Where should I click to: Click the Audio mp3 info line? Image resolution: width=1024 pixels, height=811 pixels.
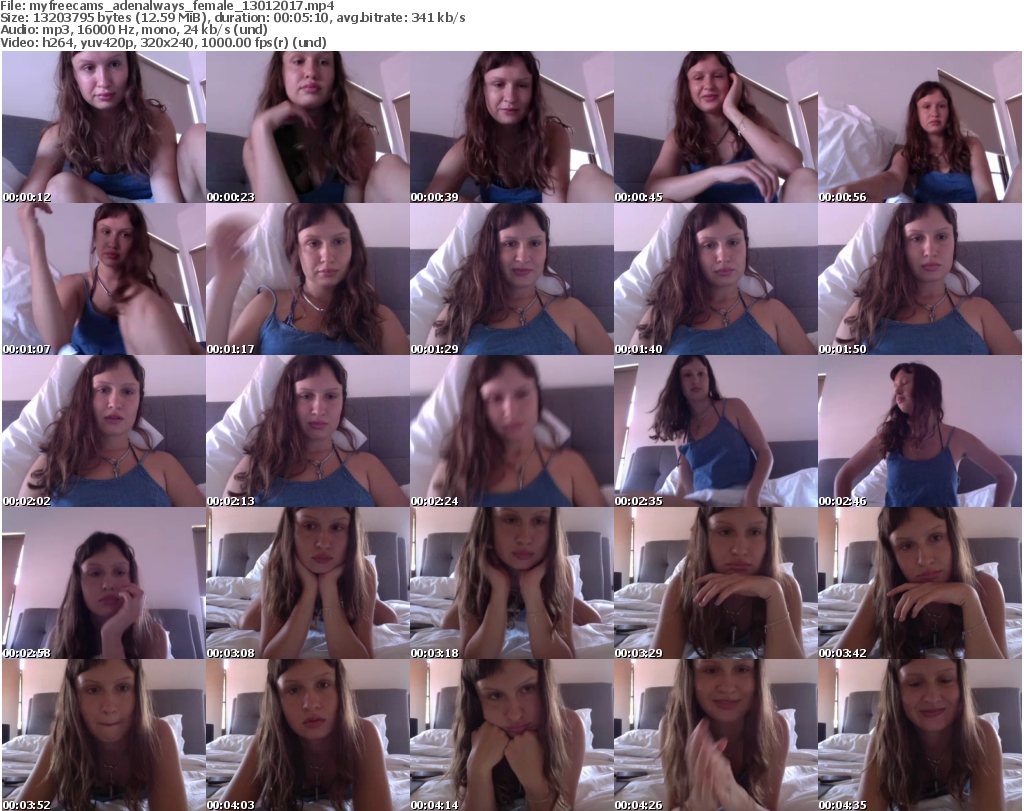[134, 30]
